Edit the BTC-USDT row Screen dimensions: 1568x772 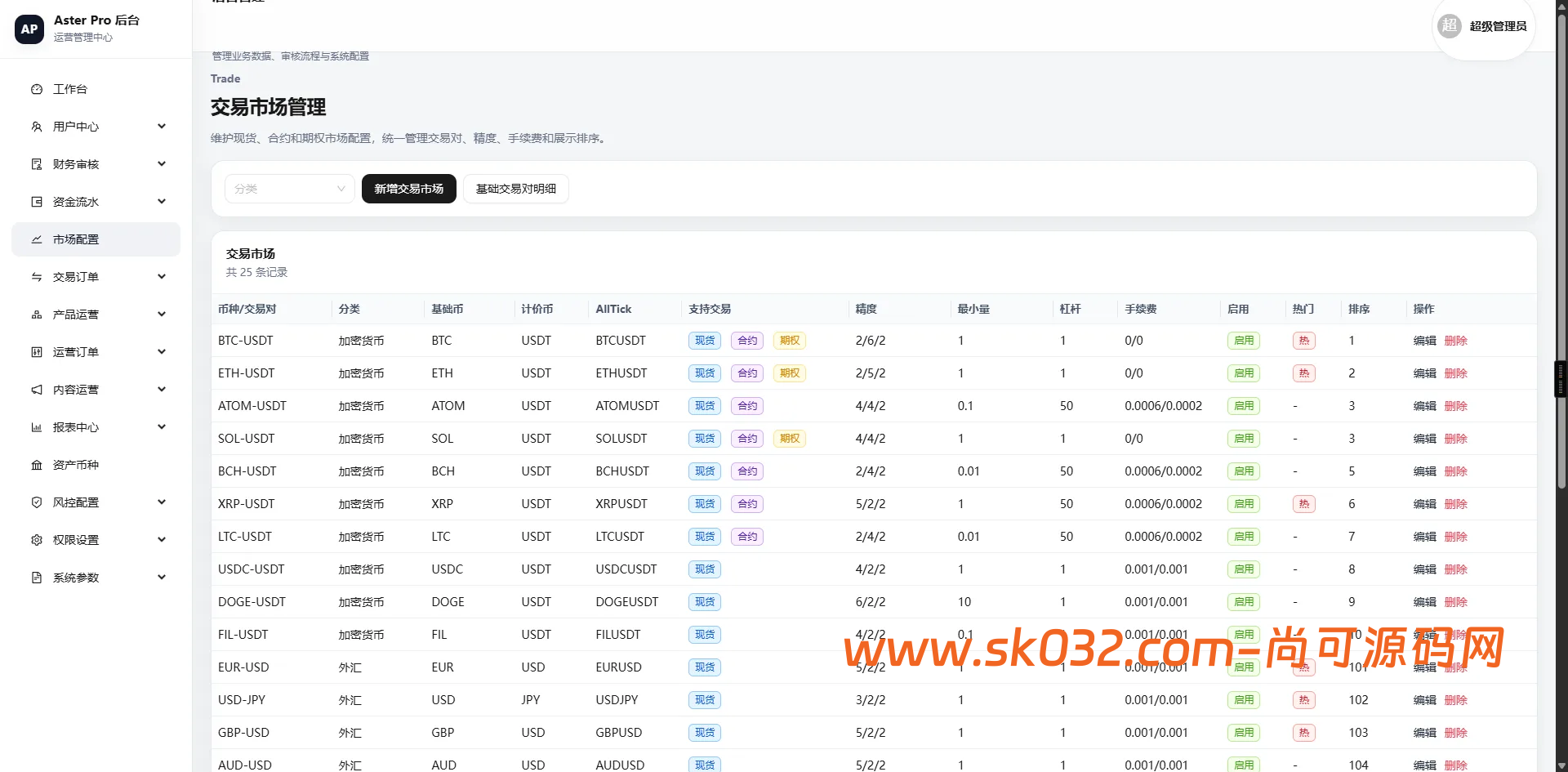click(x=1424, y=341)
